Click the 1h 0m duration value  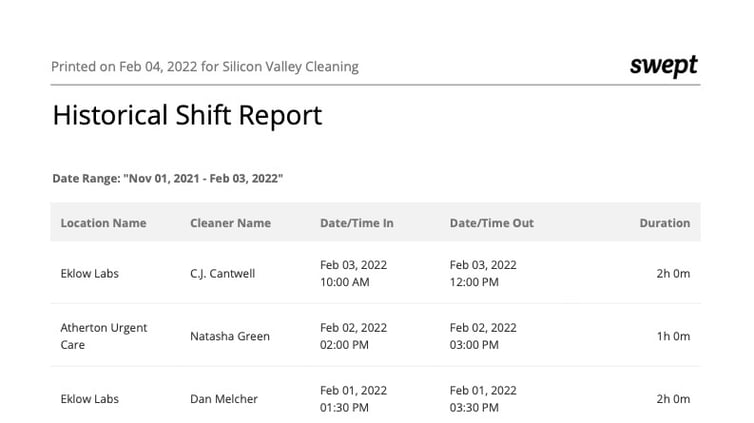673,336
